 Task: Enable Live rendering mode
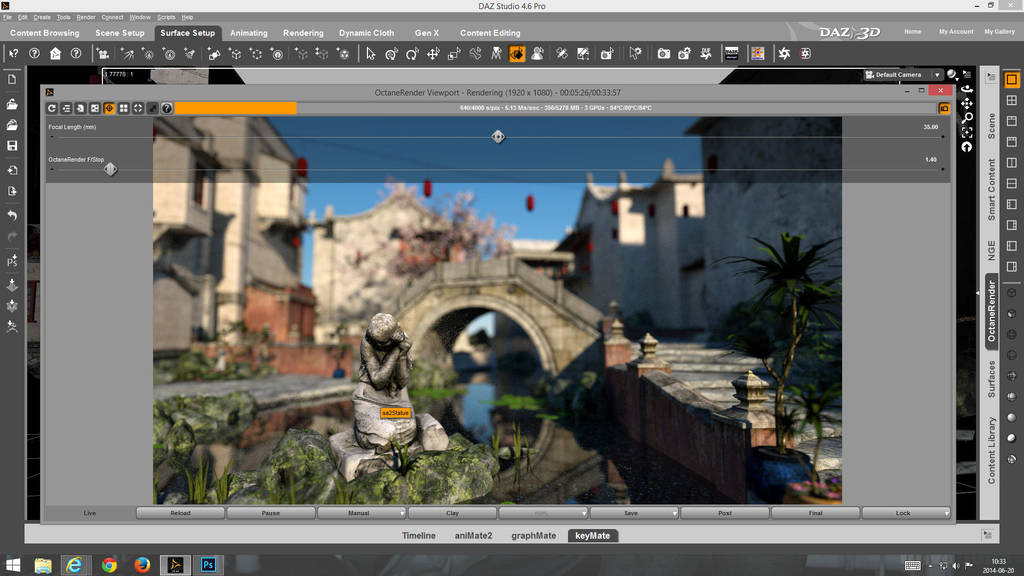90,512
